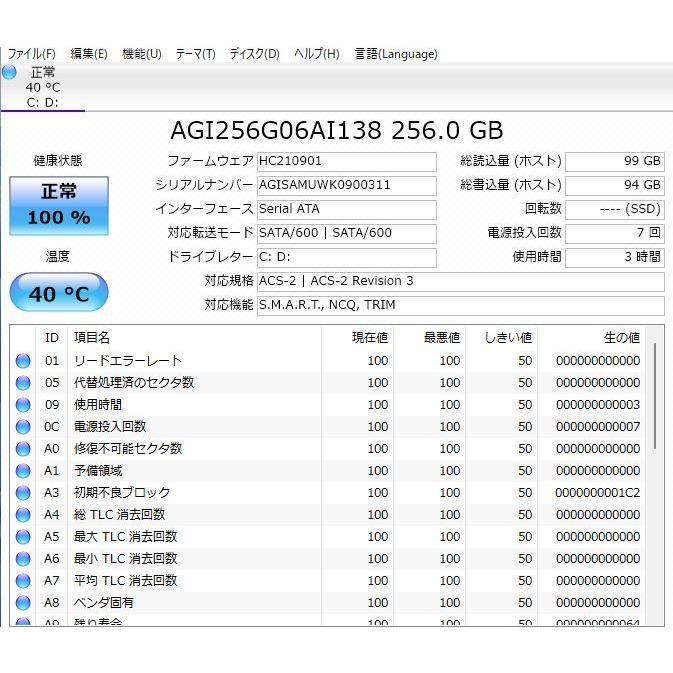673x673 pixels.
Task: Open the 機能(U) menu
Action: coord(142,54)
